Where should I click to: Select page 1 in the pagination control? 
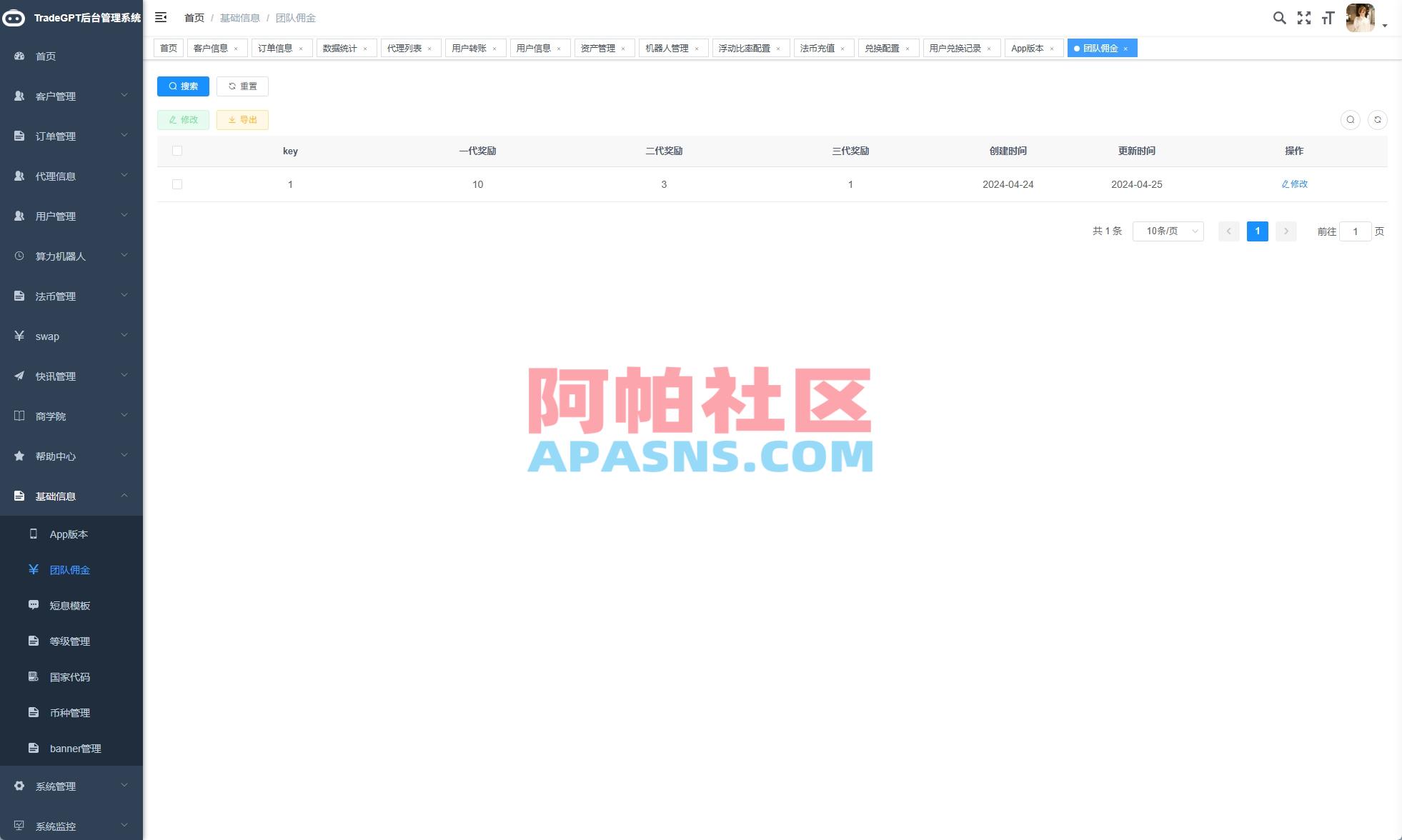tap(1258, 231)
